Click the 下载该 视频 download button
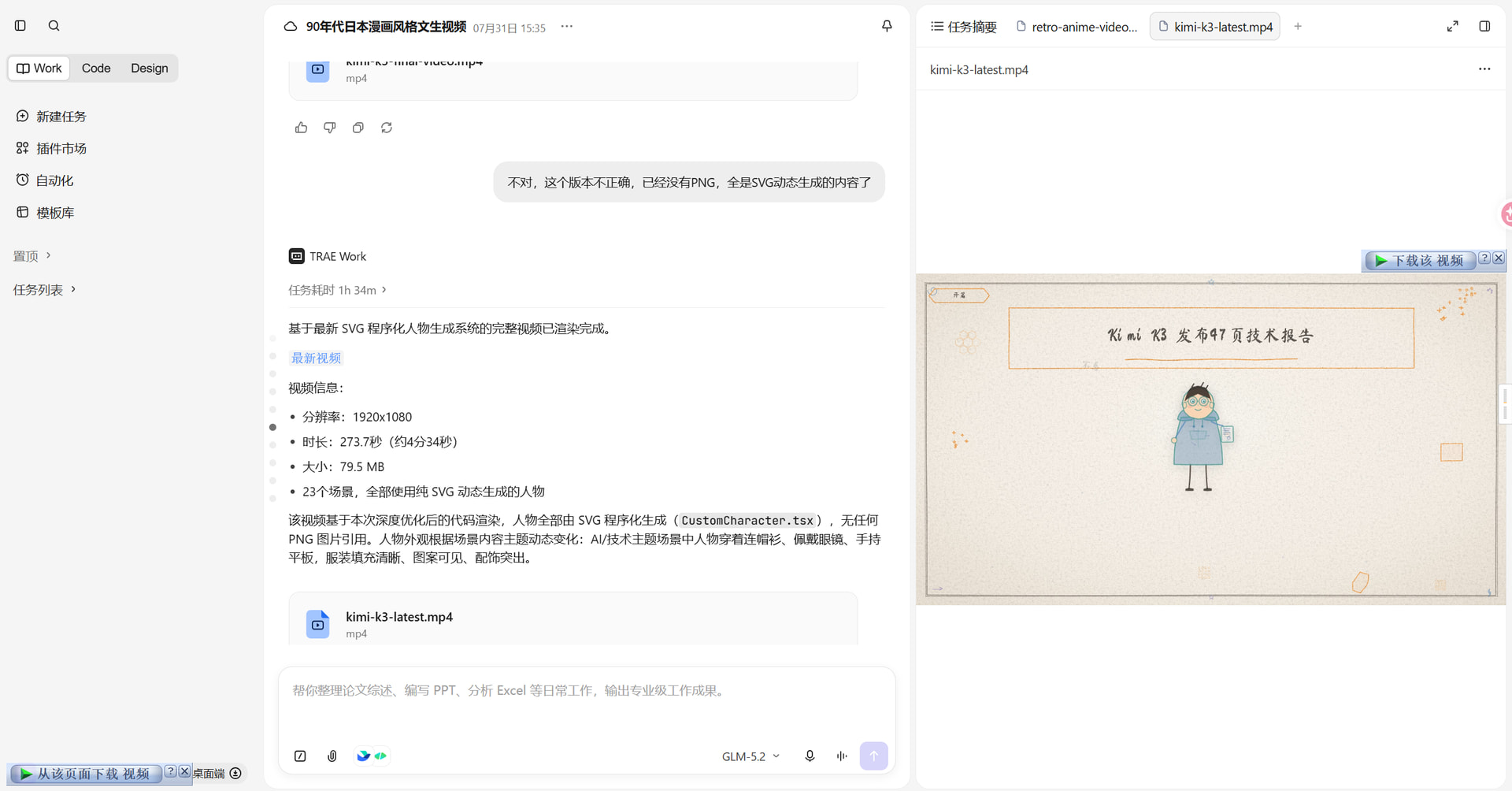 [1420, 261]
